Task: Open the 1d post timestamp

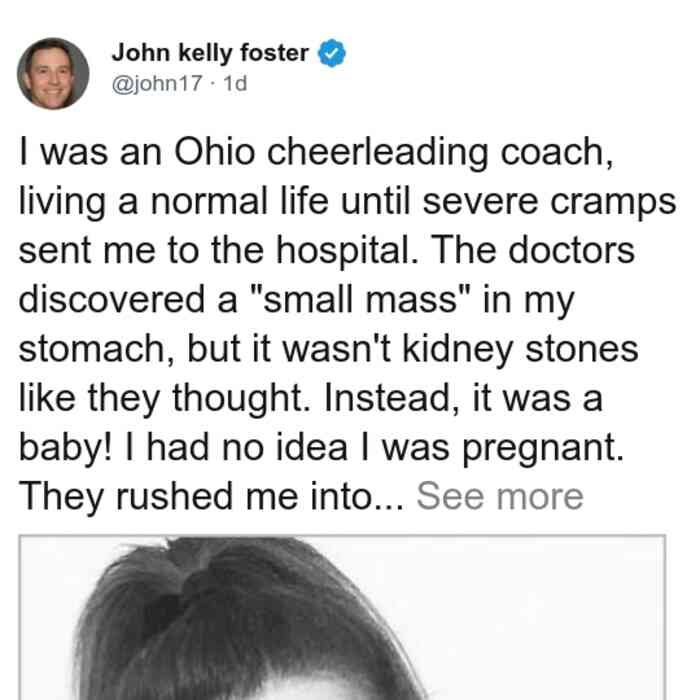Action: (x=235, y=83)
